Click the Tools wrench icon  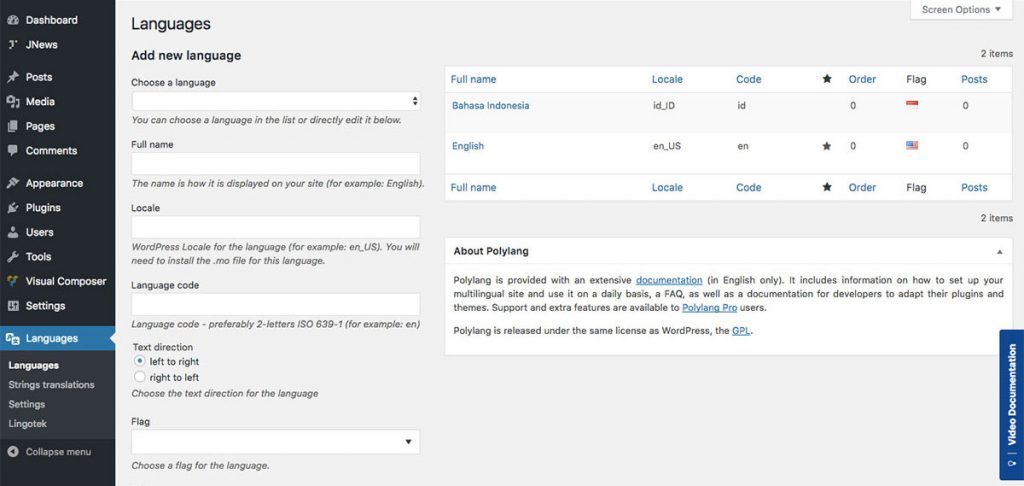13,257
